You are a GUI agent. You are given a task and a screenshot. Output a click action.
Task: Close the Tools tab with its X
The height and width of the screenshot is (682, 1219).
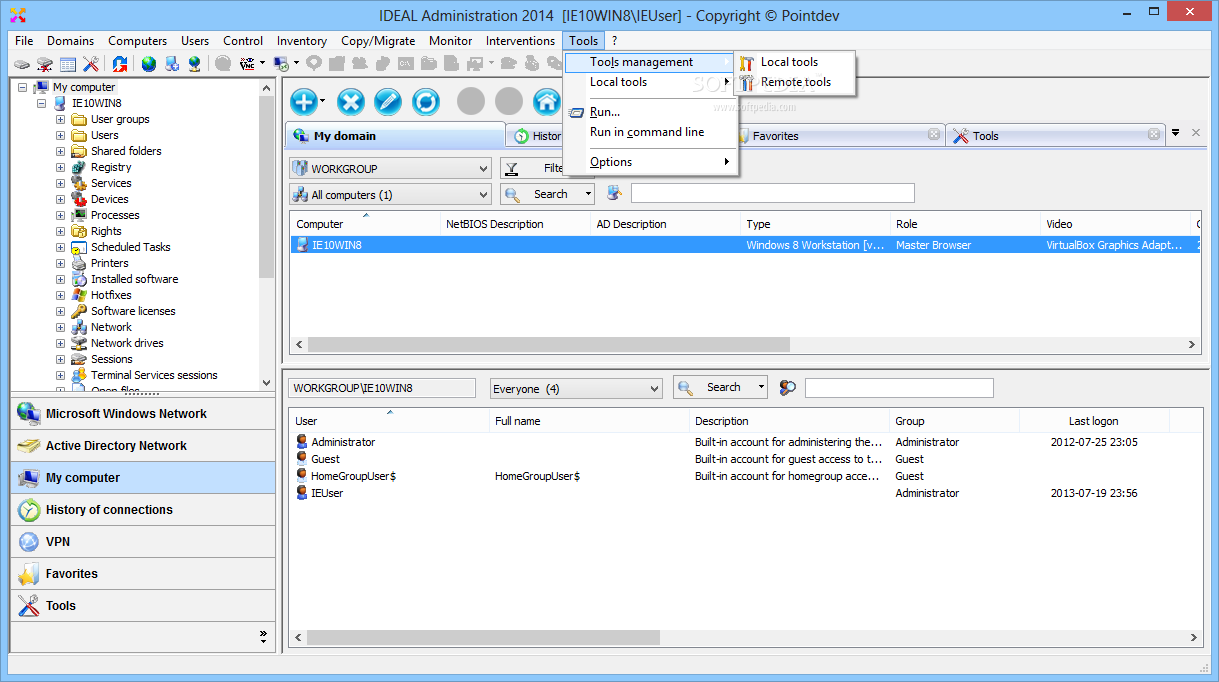coord(1154,134)
